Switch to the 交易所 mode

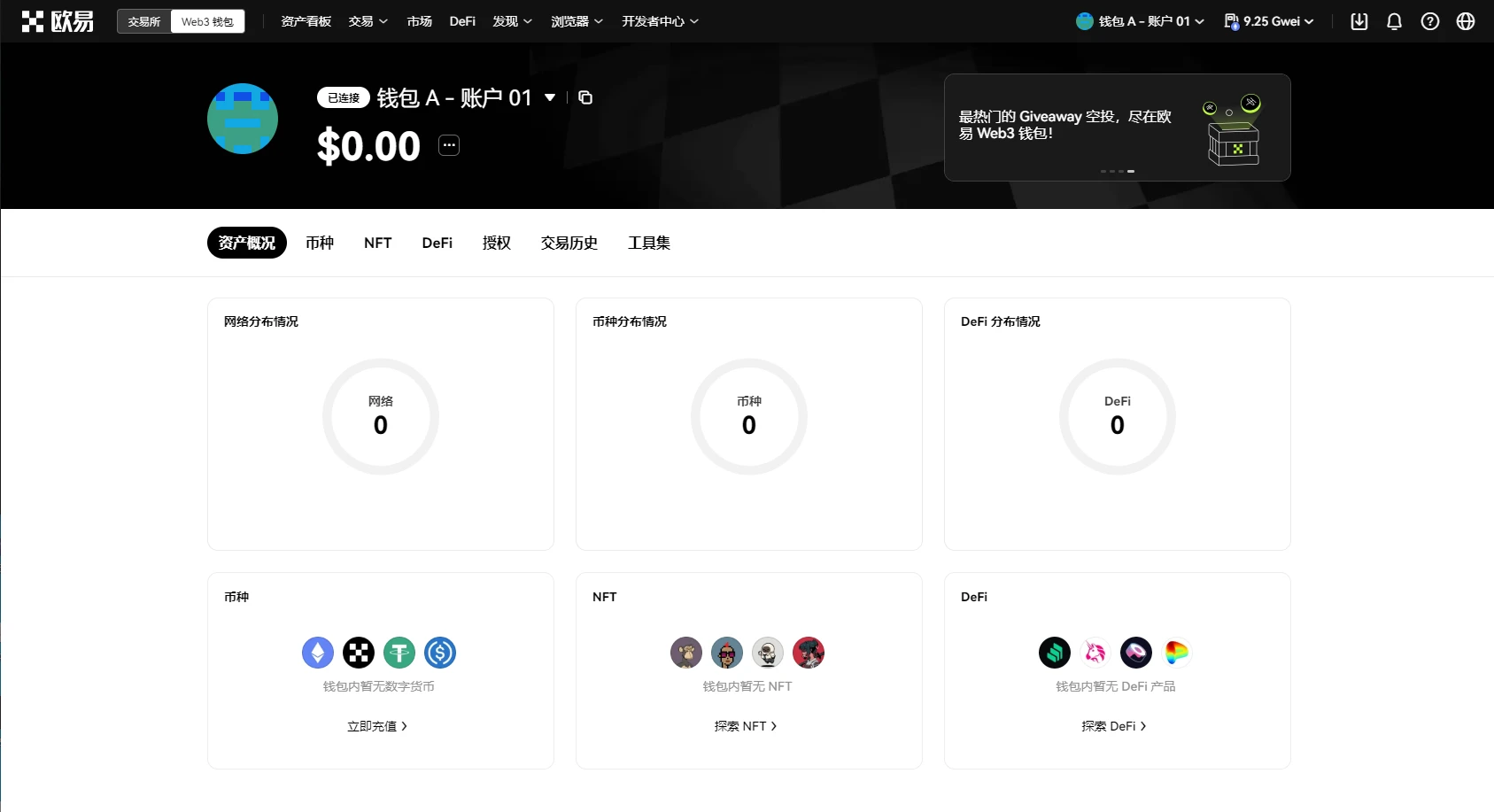[x=143, y=20]
